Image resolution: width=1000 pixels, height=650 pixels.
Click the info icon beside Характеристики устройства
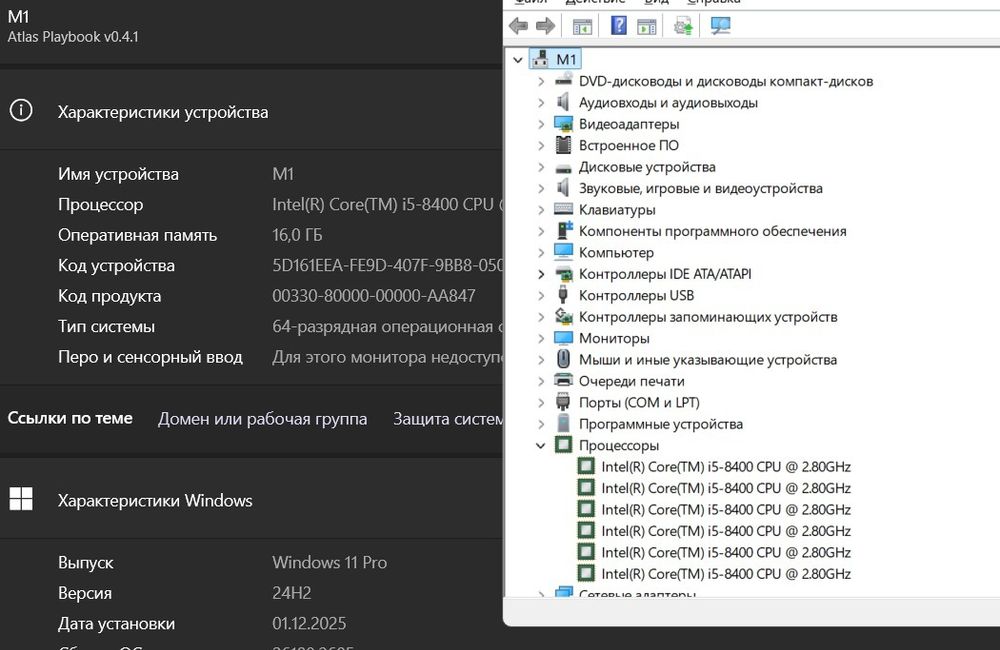click(x=21, y=111)
